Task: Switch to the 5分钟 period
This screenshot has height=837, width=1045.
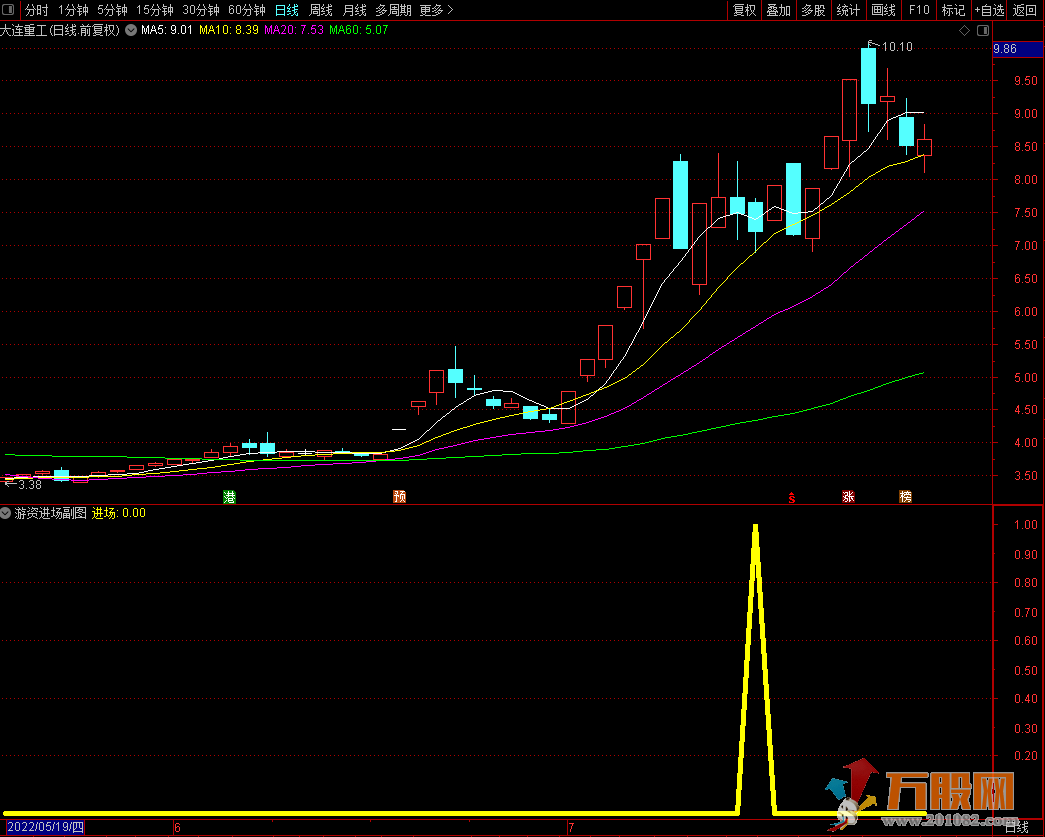Action: (x=113, y=10)
